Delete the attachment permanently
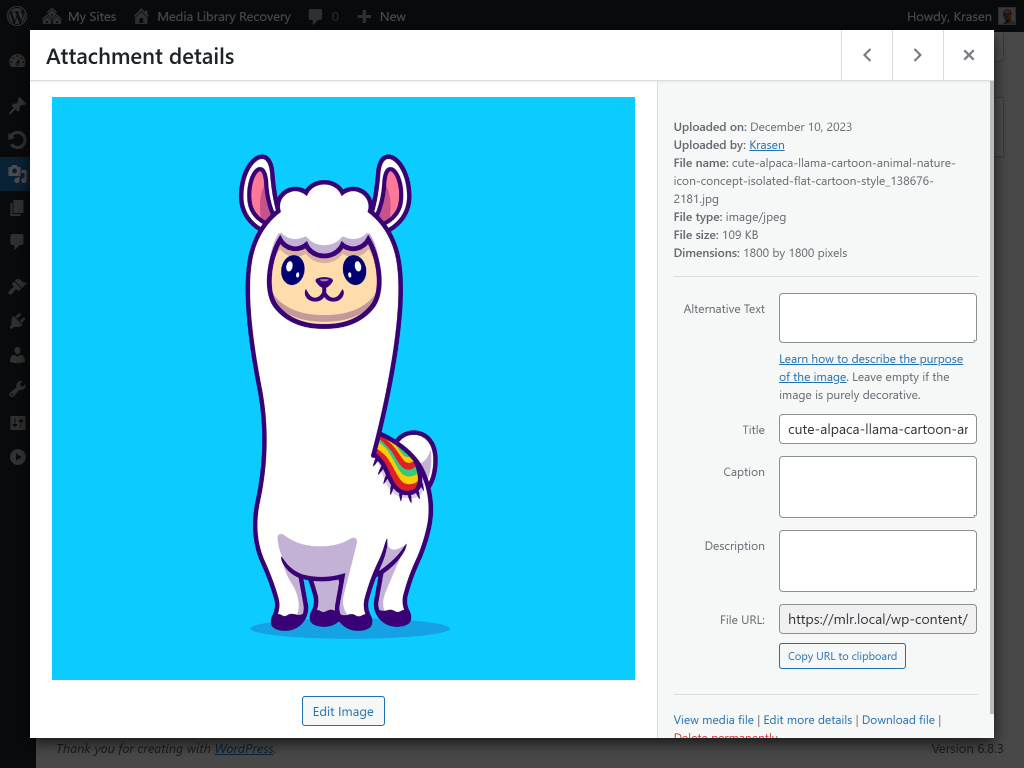Screen dimensions: 1024x768 click(724, 737)
